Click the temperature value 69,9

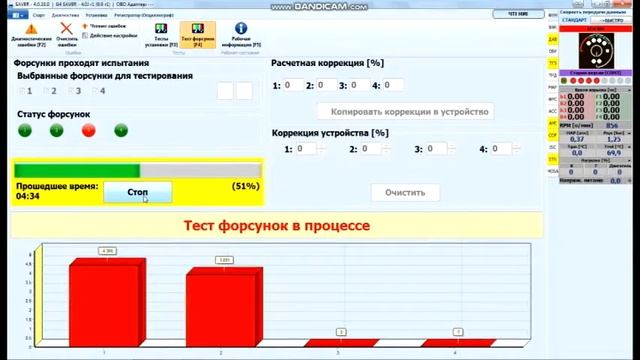point(613,153)
